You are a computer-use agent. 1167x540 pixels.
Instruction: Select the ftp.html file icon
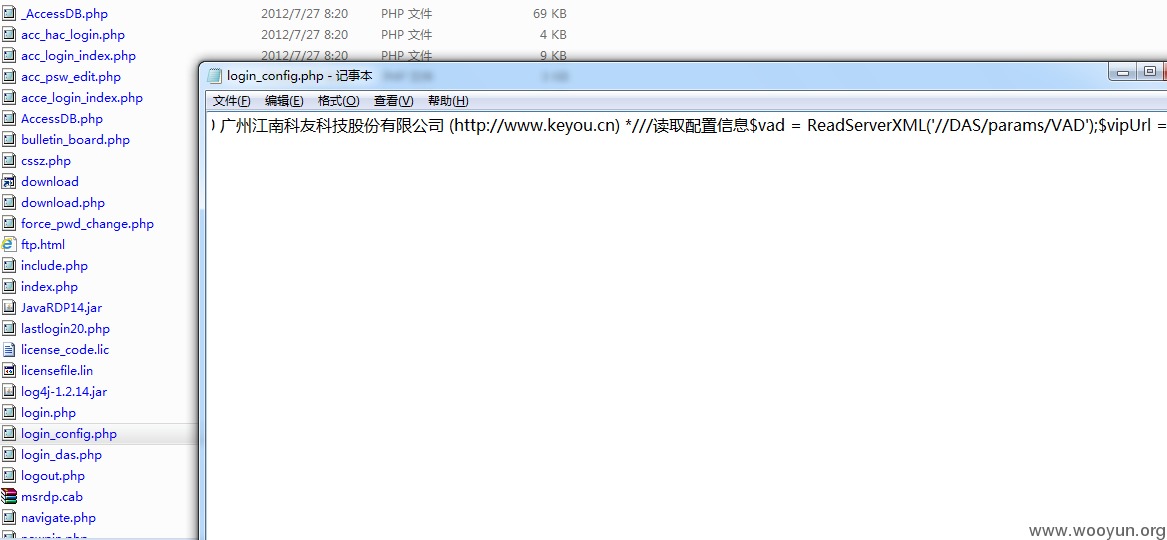10,245
